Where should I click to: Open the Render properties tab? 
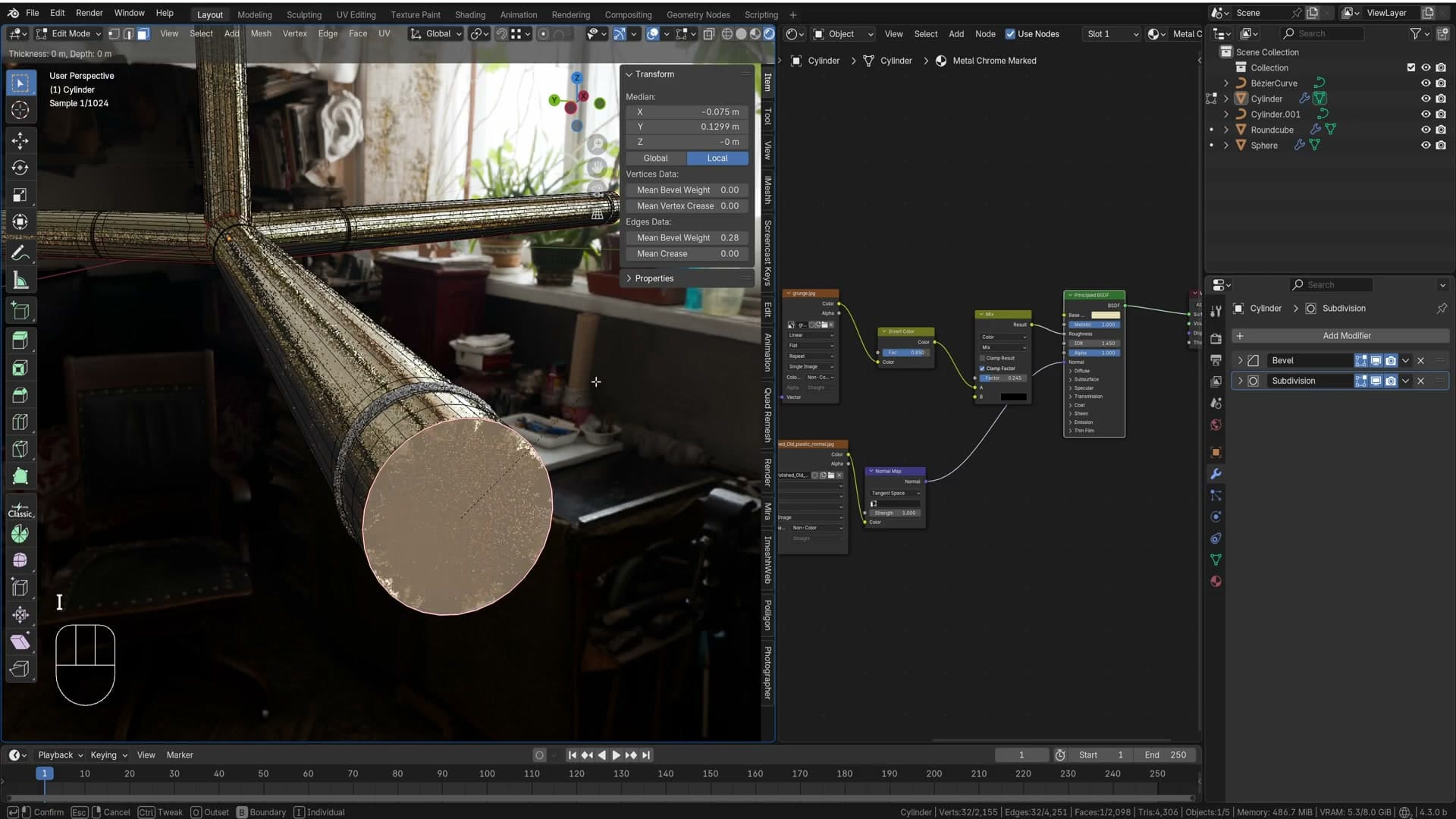pos(1216,338)
